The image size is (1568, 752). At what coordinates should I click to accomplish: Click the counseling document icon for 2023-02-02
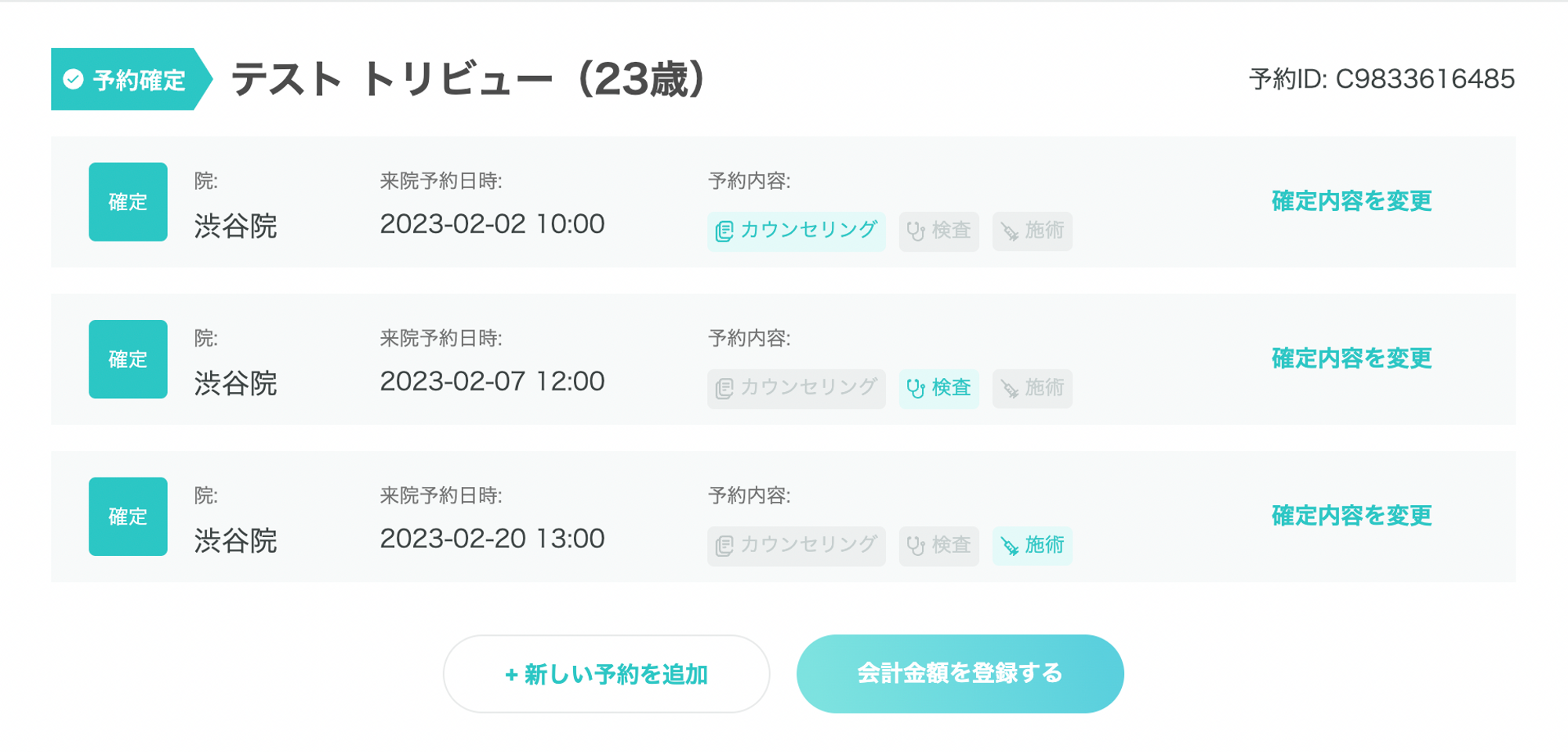click(x=724, y=231)
